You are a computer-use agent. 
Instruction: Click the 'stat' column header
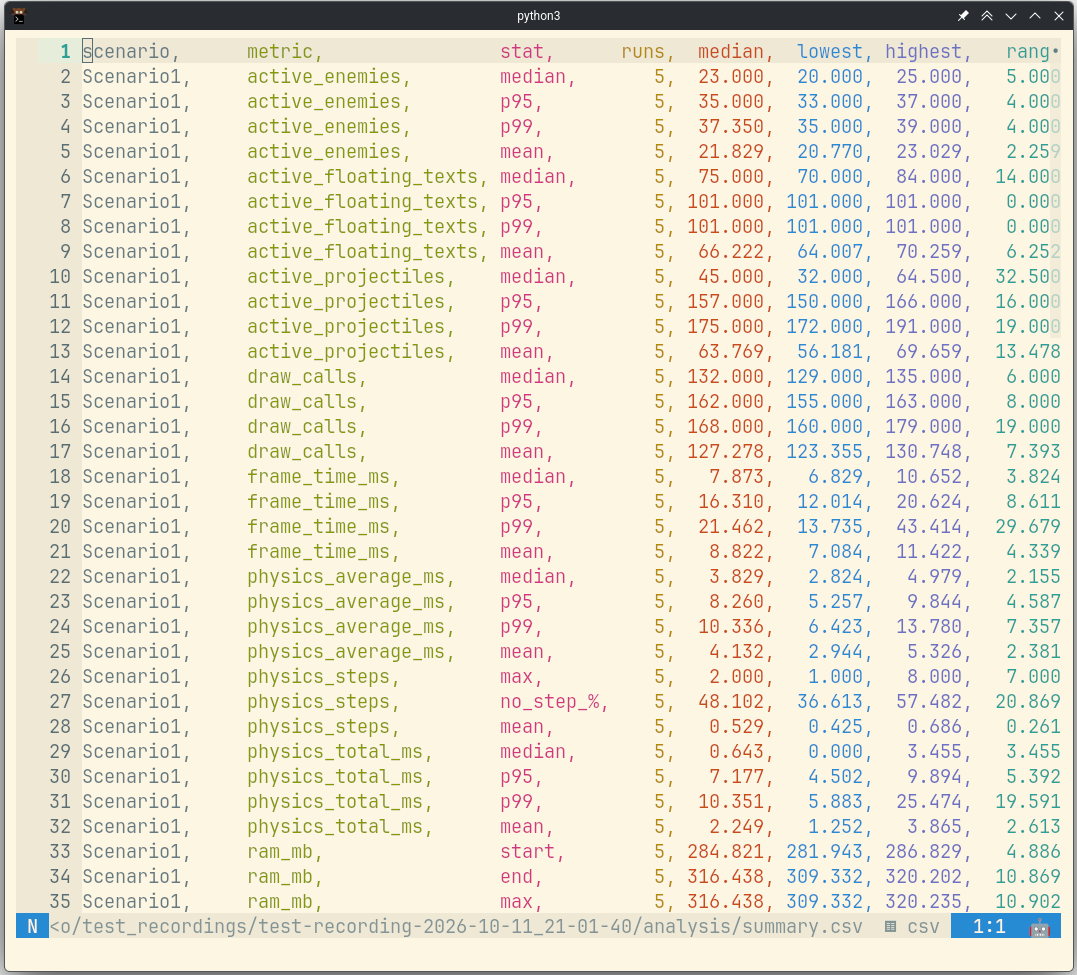tap(522, 52)
